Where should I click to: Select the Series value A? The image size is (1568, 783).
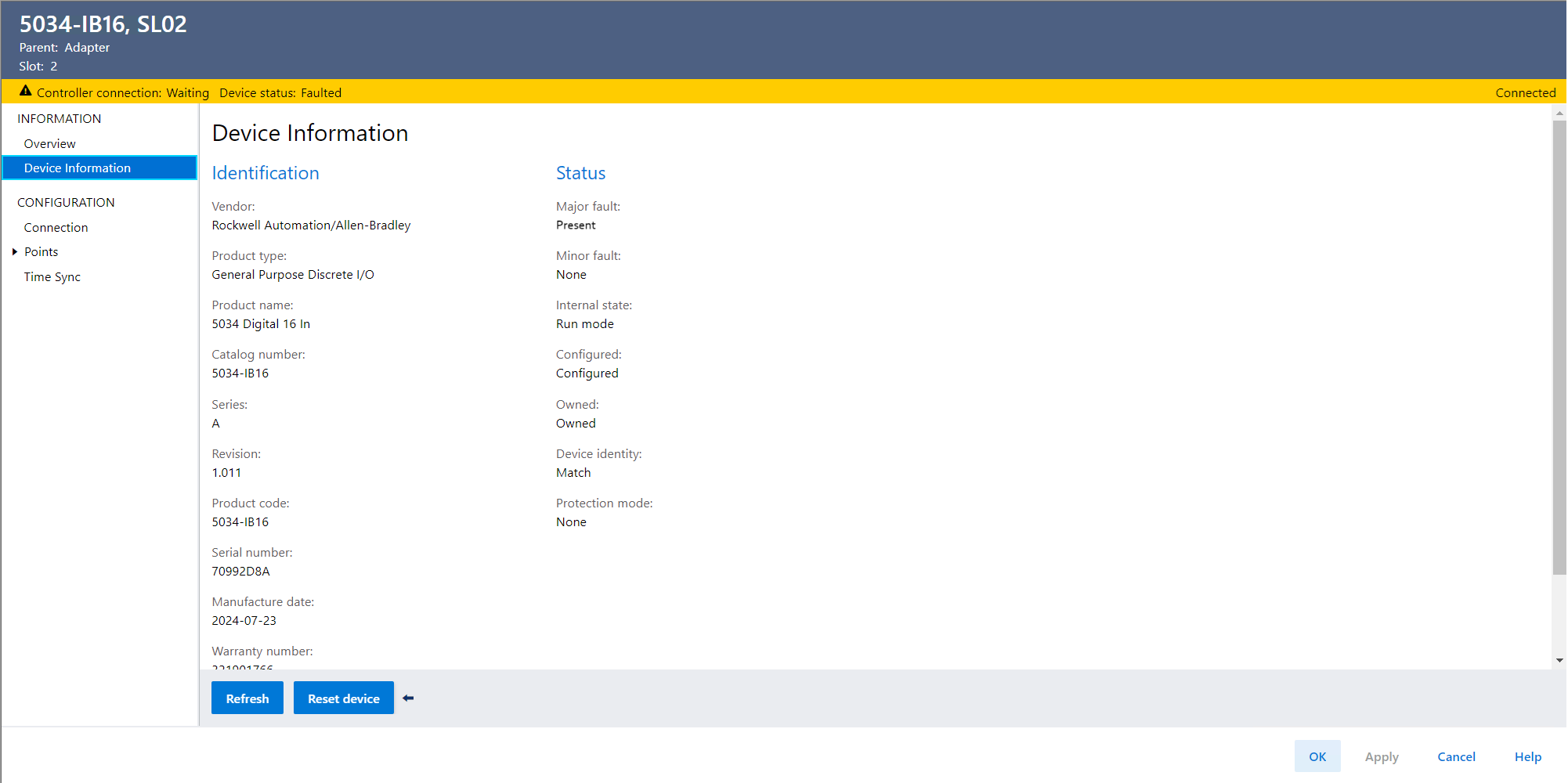point(216,424)
